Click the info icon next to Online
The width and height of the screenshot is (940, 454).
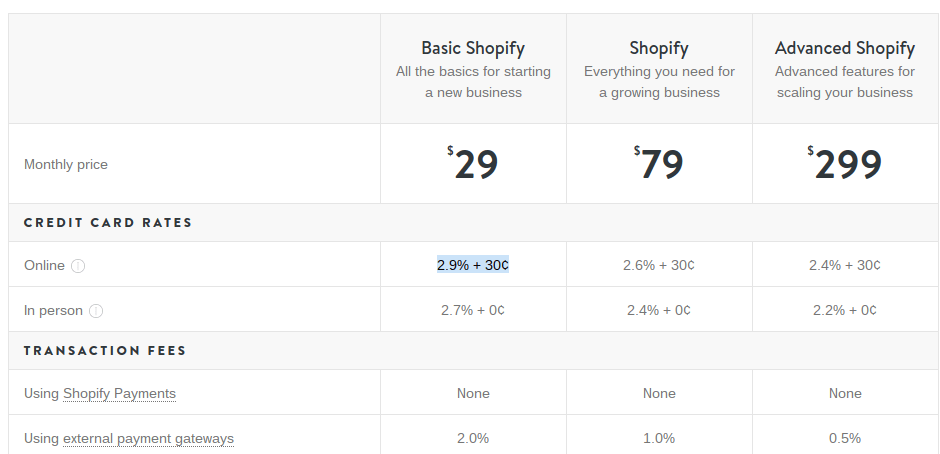(78, 266)
